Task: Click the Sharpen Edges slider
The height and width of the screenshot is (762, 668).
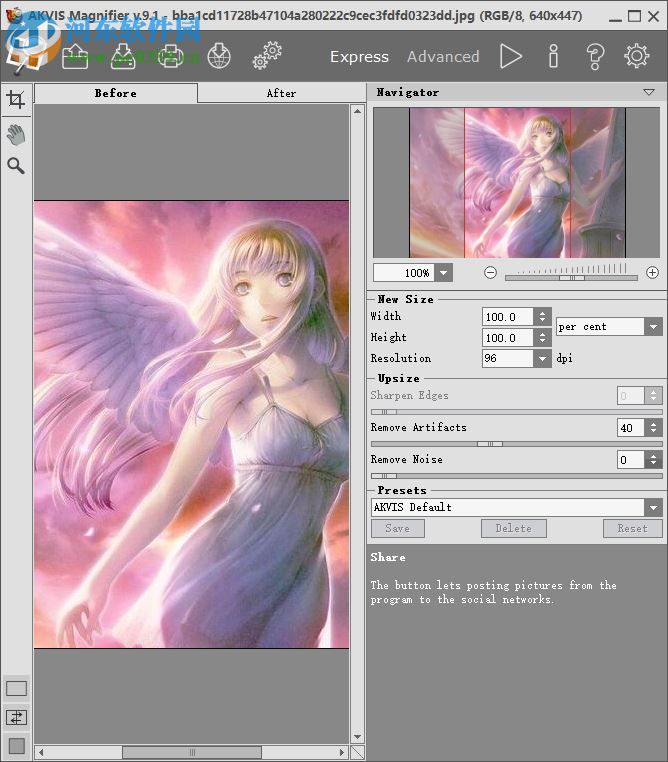Action: [516, 412]
